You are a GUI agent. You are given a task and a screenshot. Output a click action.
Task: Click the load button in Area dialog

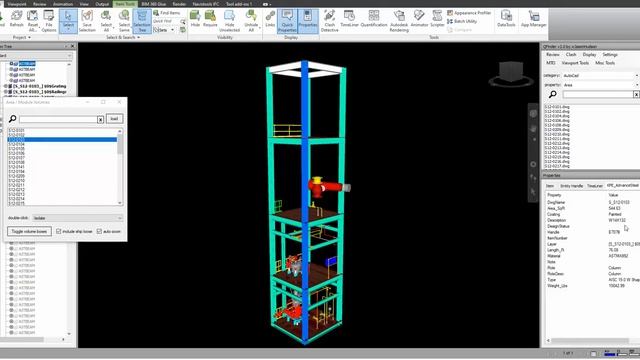click(x=114, y=119)
